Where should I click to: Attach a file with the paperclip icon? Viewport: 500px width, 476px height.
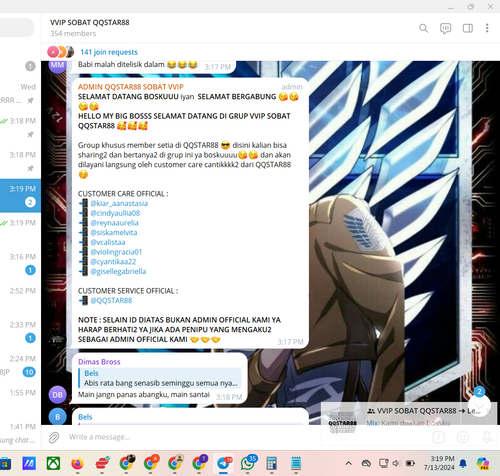click(54, 437)
